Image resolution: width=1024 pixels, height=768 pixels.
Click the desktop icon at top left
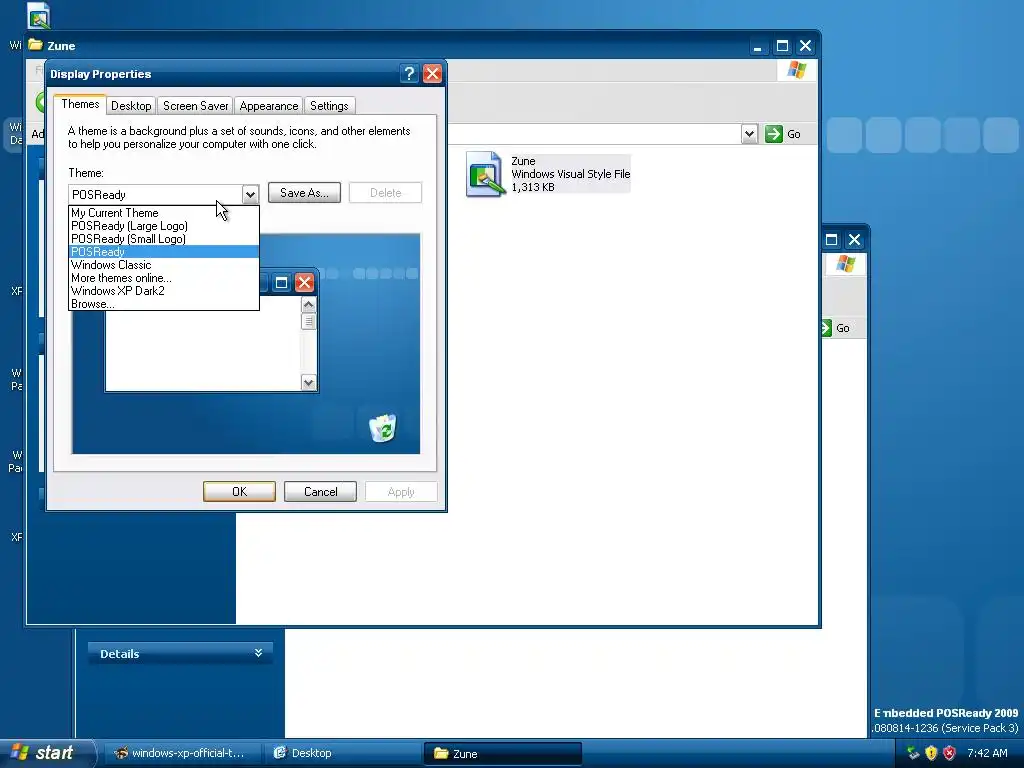click(x=39, y=16)
